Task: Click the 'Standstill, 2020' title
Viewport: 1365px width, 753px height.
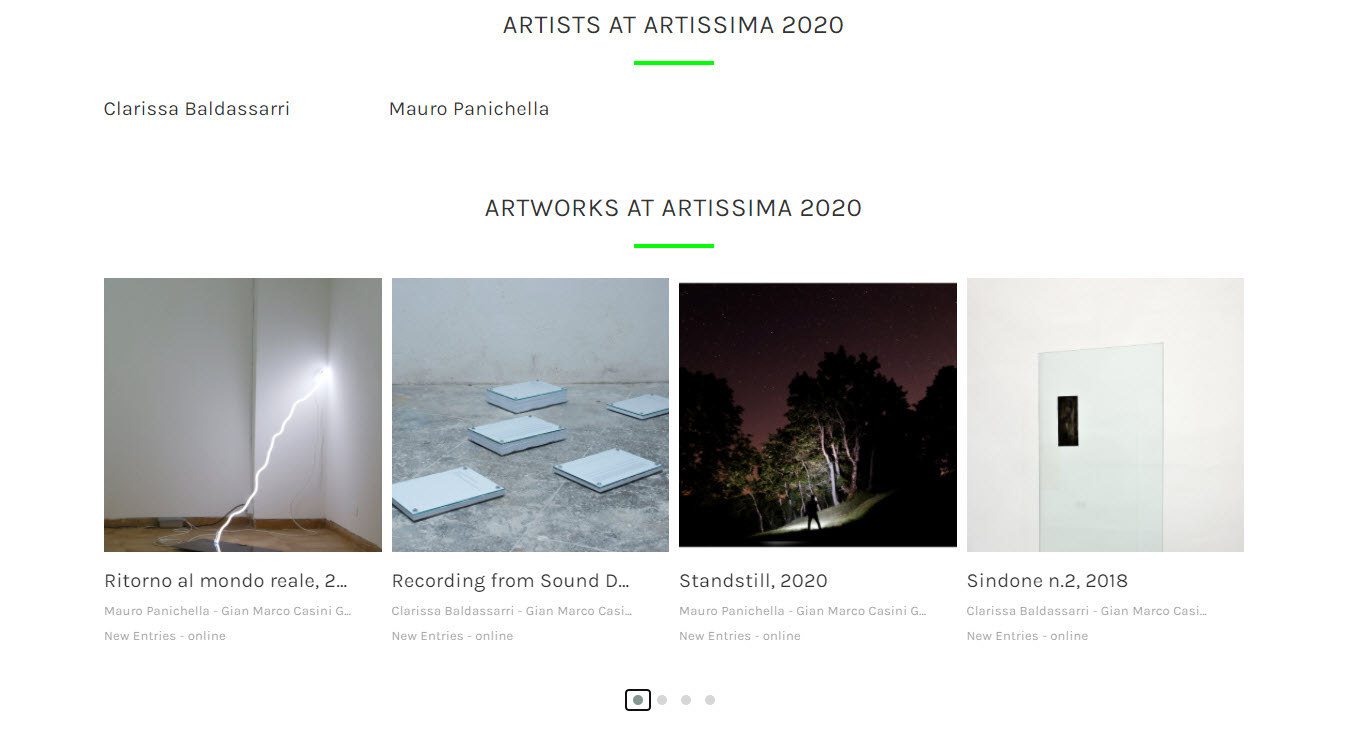Action: (x=753, y=581)
